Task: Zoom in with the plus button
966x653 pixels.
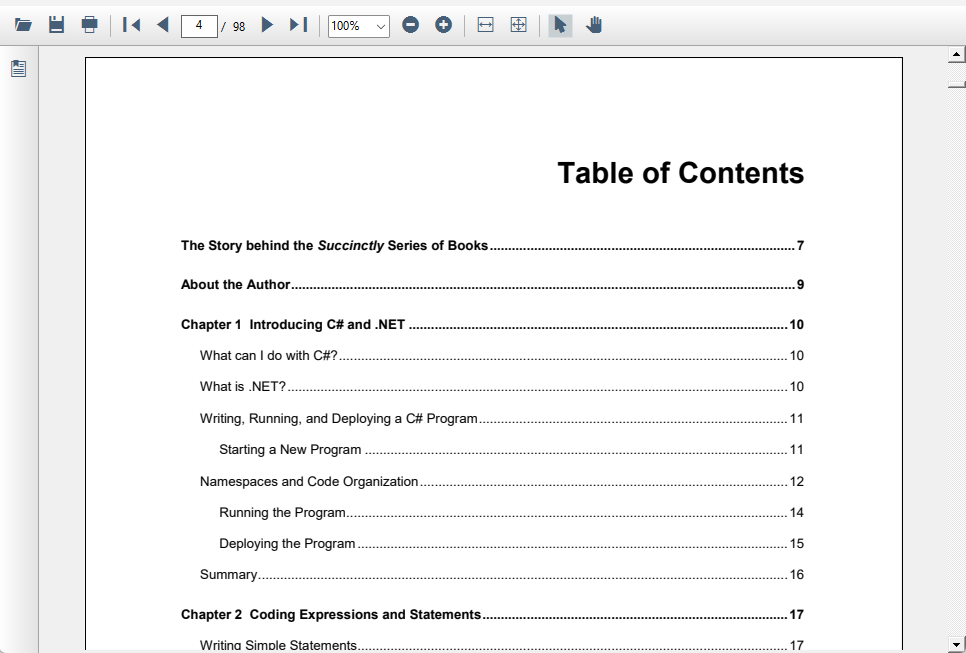Action: click(444, 25)
